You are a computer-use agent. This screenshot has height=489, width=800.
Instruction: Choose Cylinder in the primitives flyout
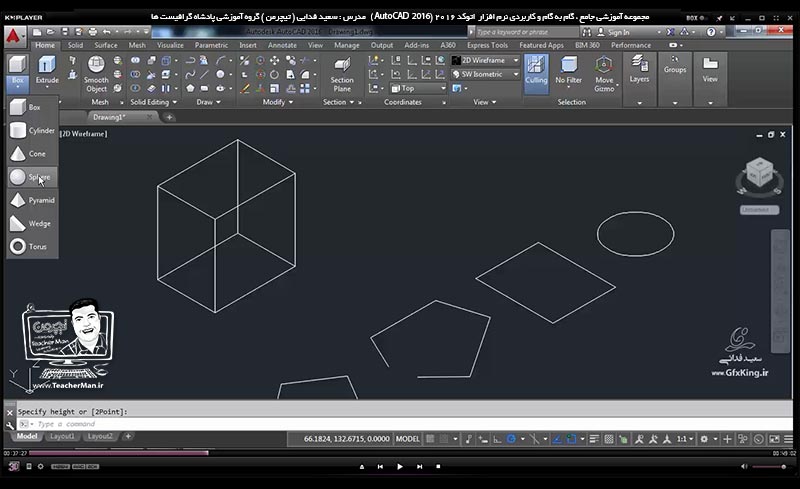point(33,131)
